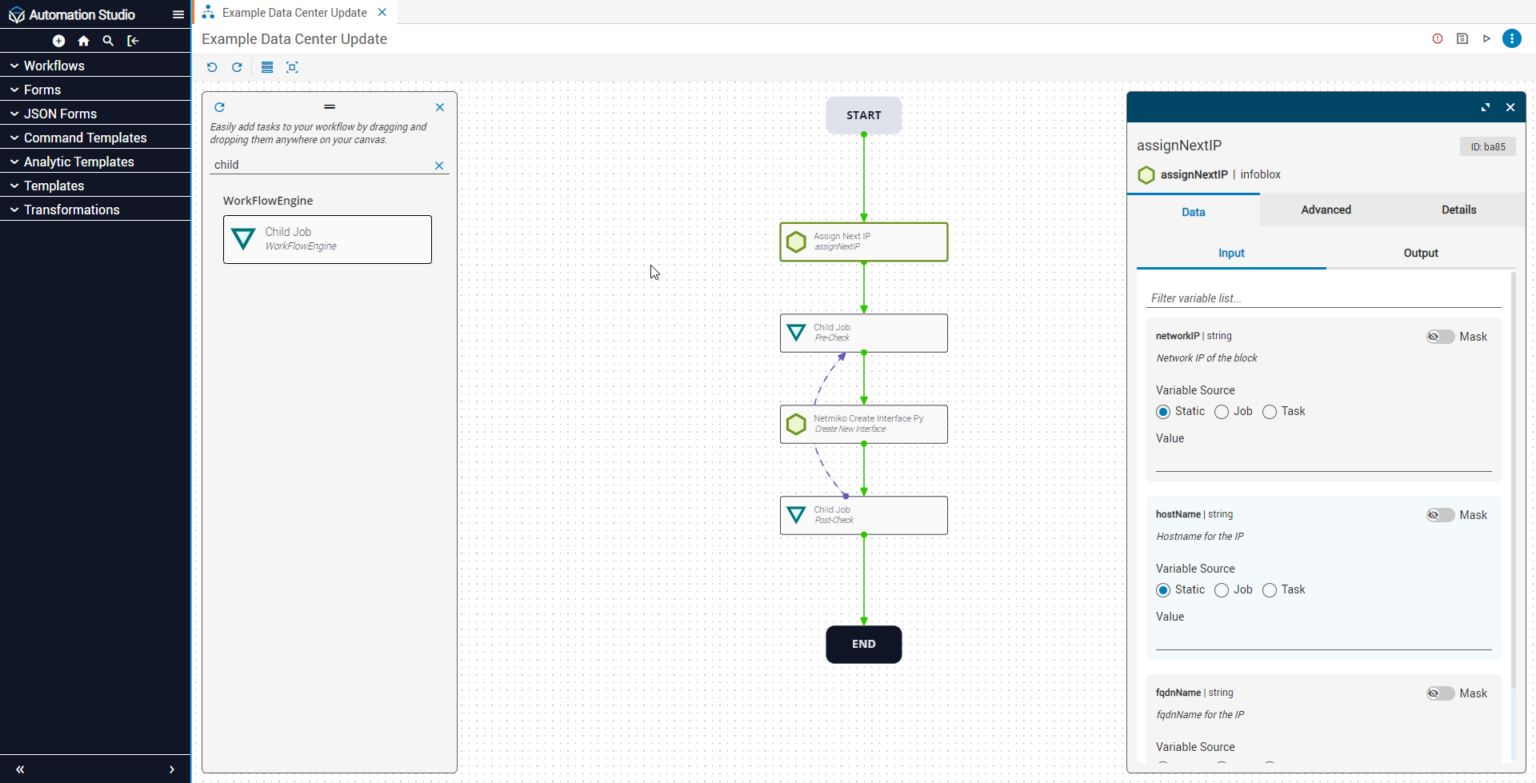Open the warning indicator icon near save
The width and height of the screenshot is (1536, 783).
1437,38
